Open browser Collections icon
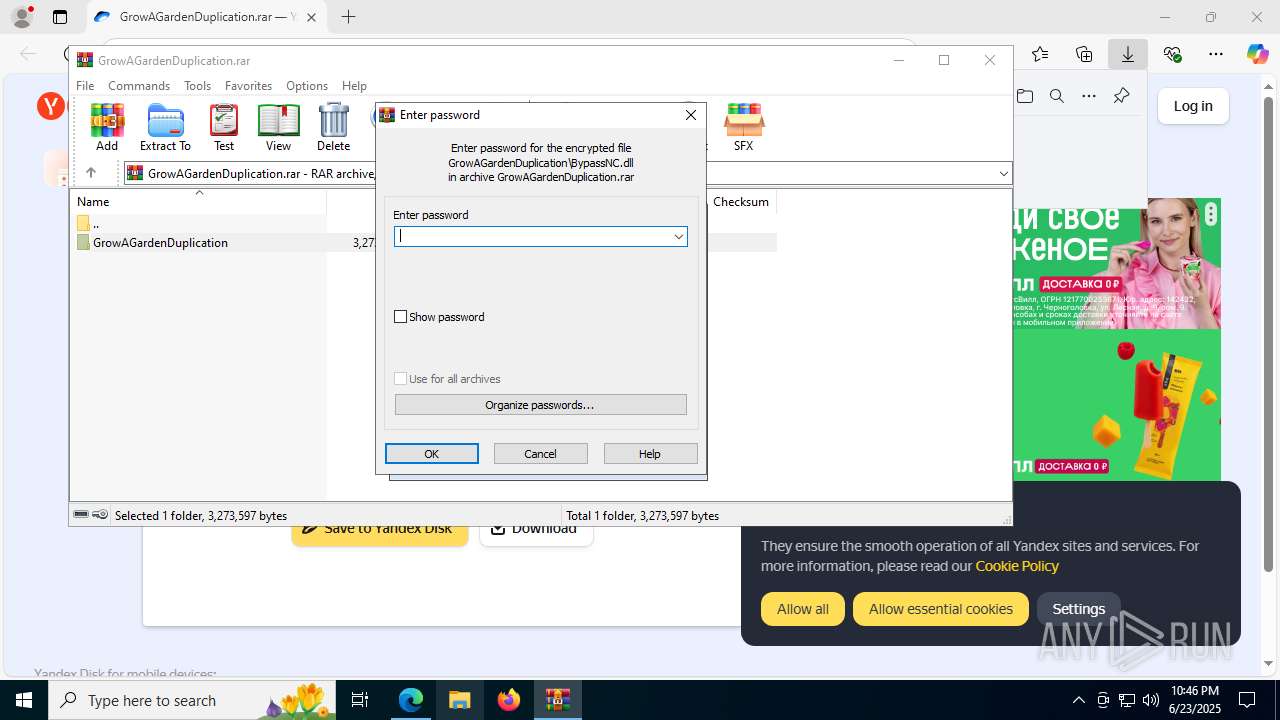 pyautogui.click(x=1084, y=54)
